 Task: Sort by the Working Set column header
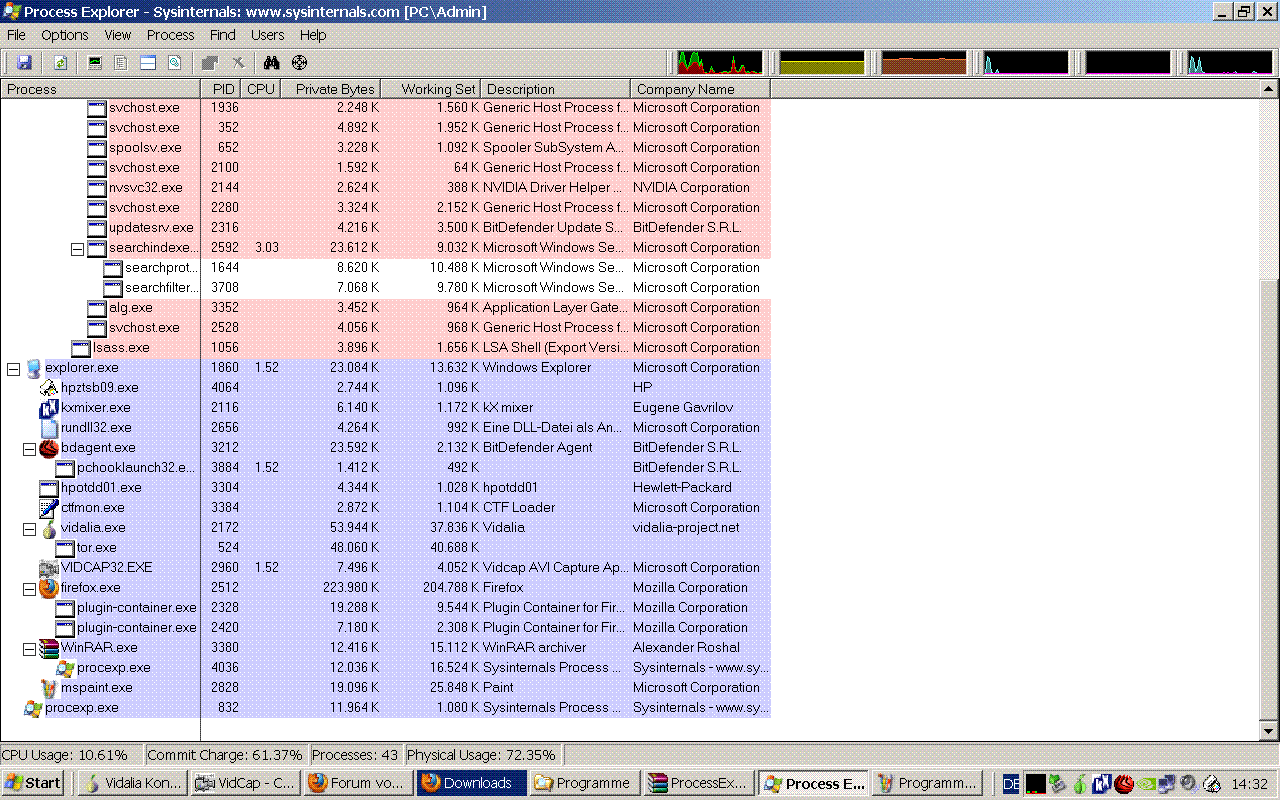point(431,89)
